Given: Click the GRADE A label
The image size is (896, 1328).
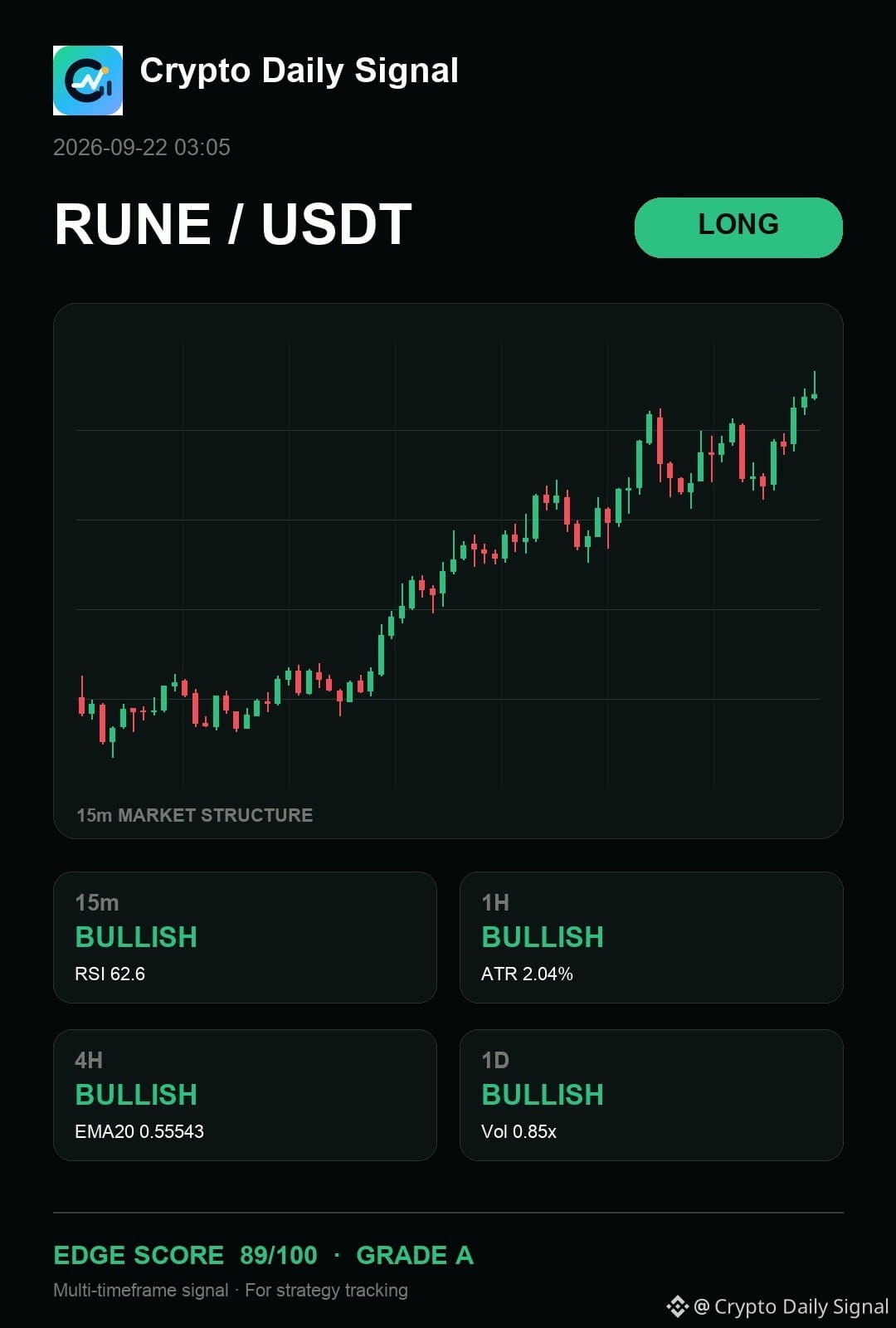Looking at the screenshot, I should pos(415,1255).
